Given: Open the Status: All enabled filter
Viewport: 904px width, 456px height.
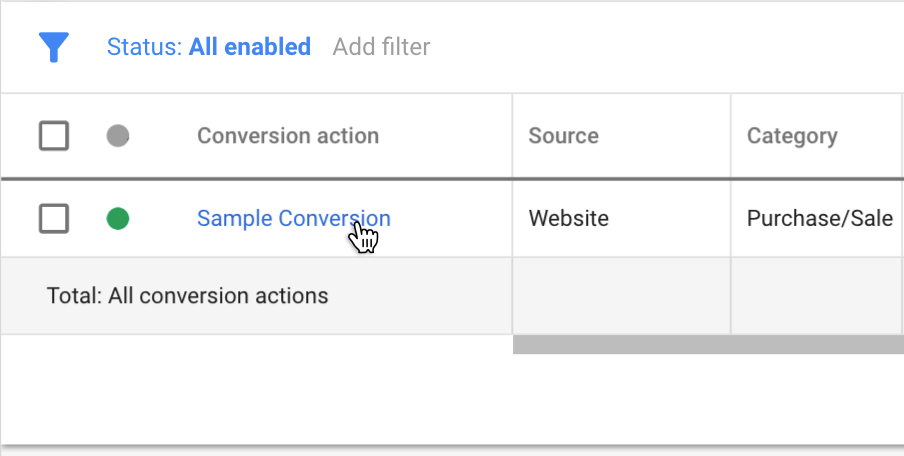Looking at the screenshot, I should (208, 47).
